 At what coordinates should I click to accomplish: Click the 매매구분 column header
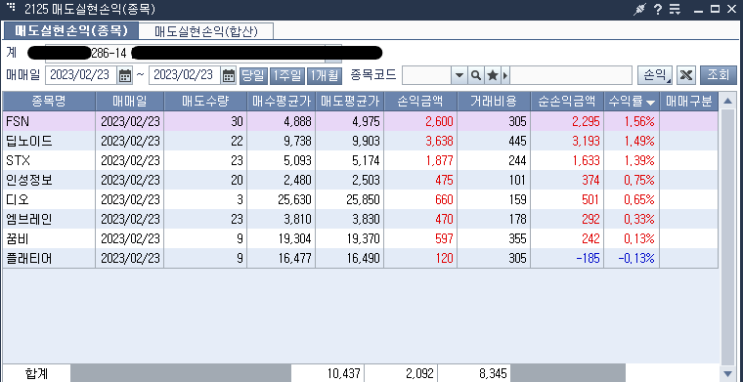(689, 101)
